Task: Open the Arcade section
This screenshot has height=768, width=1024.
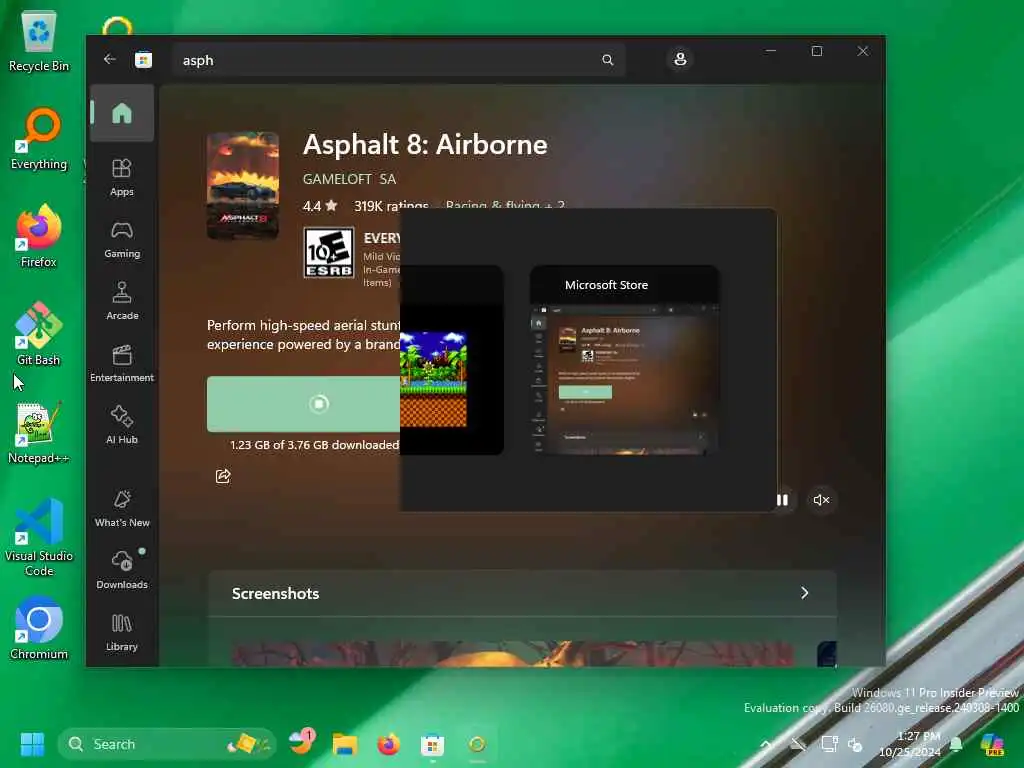Action: pos(122,301)
